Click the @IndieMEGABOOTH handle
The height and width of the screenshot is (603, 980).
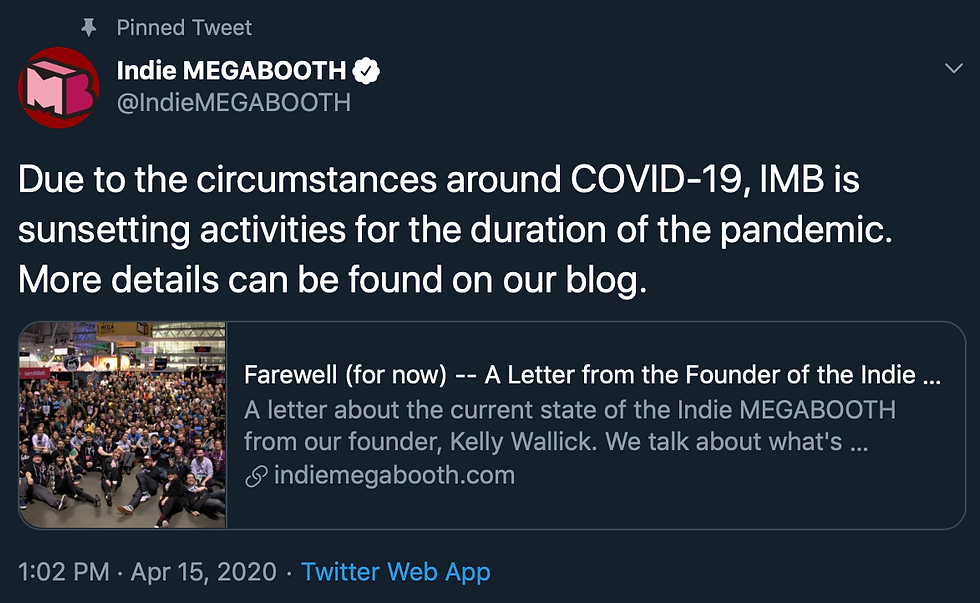point(234,102)
